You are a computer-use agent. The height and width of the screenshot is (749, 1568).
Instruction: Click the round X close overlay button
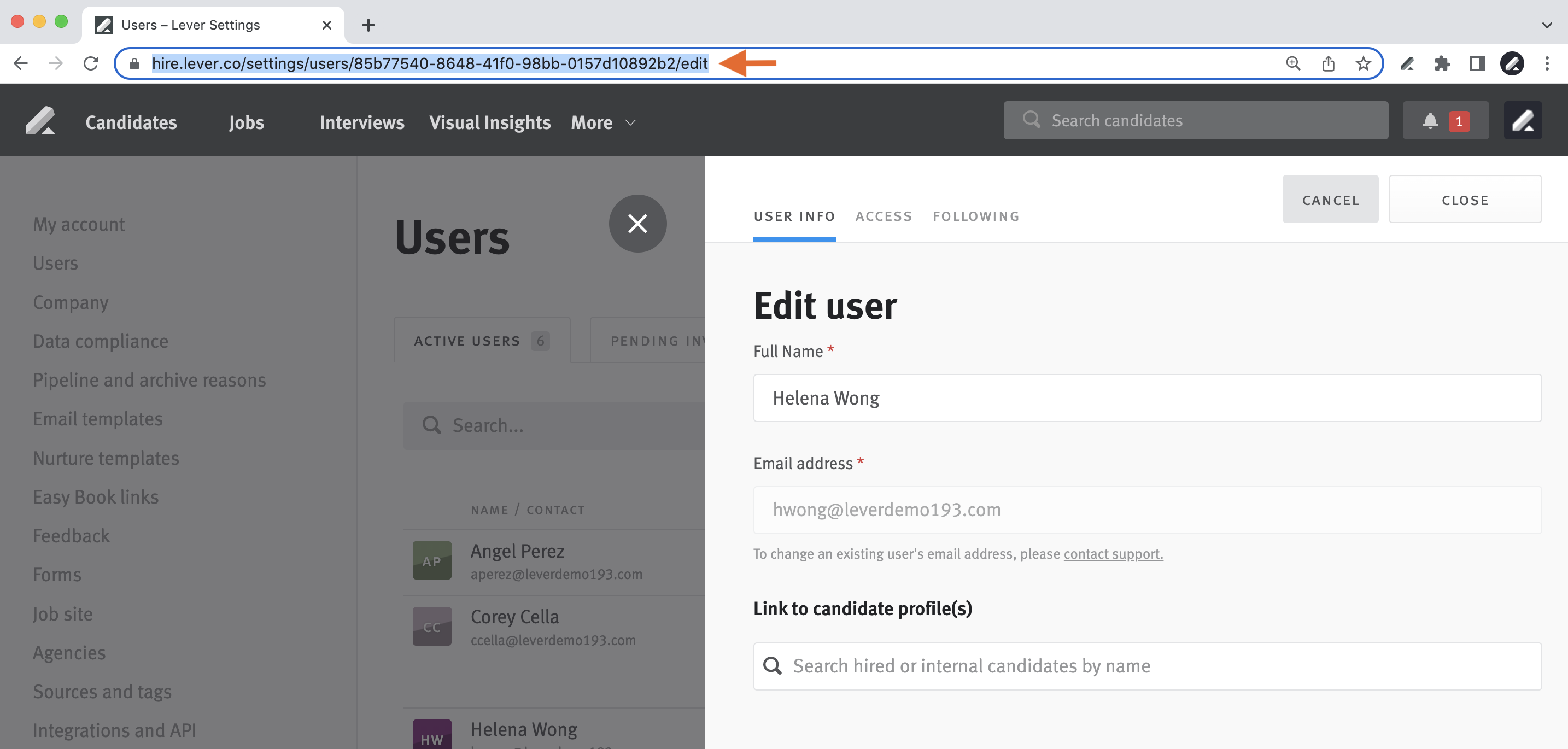click(637, 223)
